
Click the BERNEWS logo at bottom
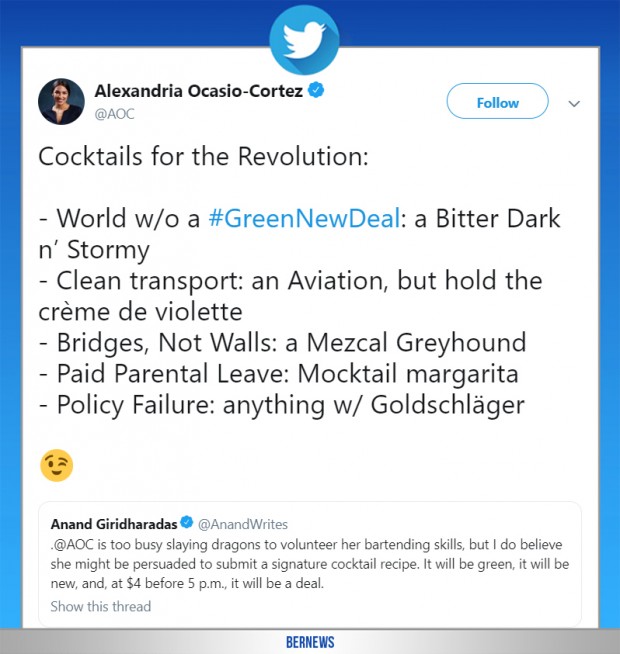(310, 643)
